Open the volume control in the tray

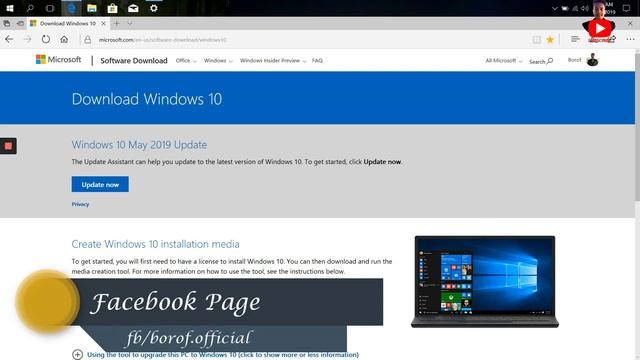[x=585, y=8]
